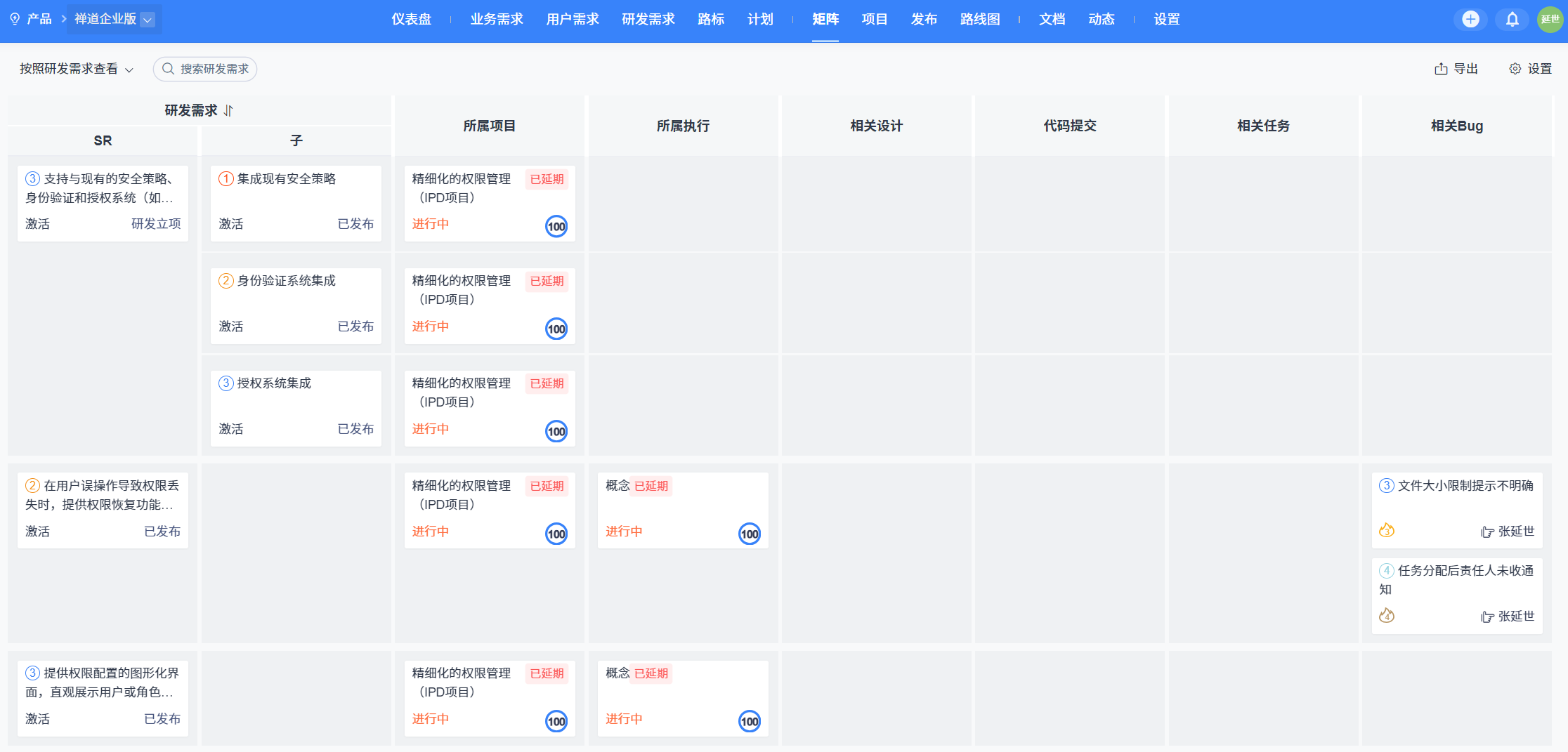Click the search magnifier icon

(168, 69)
